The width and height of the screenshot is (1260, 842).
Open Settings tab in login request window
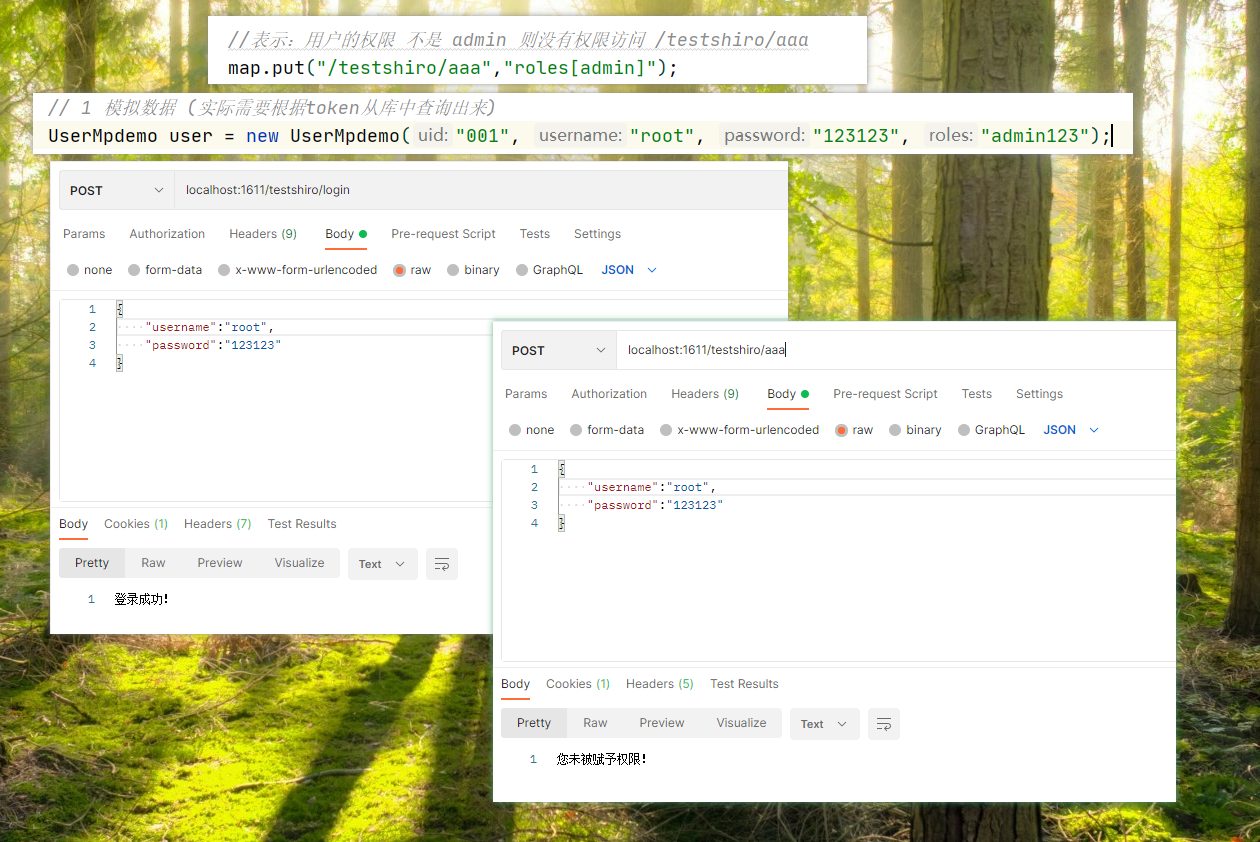coord(597,234)
